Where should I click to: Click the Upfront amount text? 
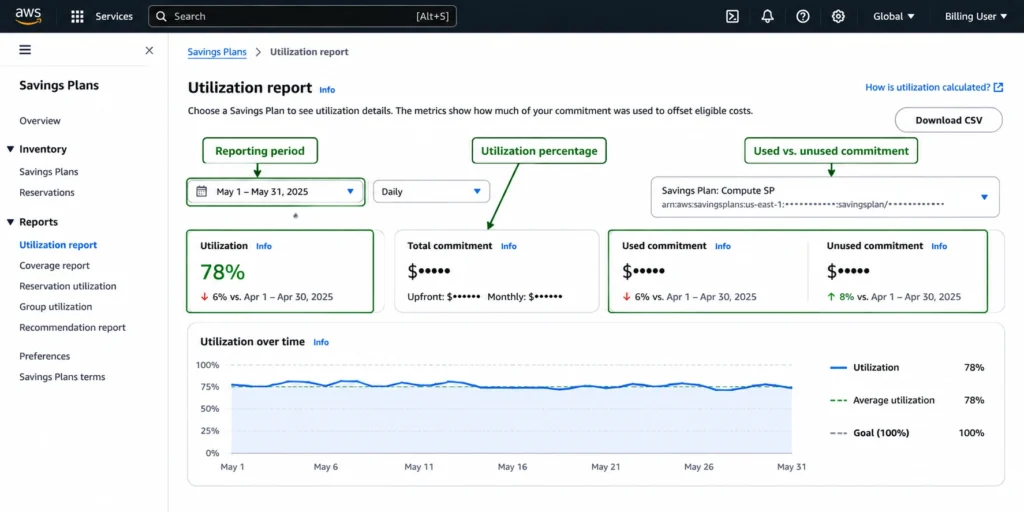[x=443, y=296]
